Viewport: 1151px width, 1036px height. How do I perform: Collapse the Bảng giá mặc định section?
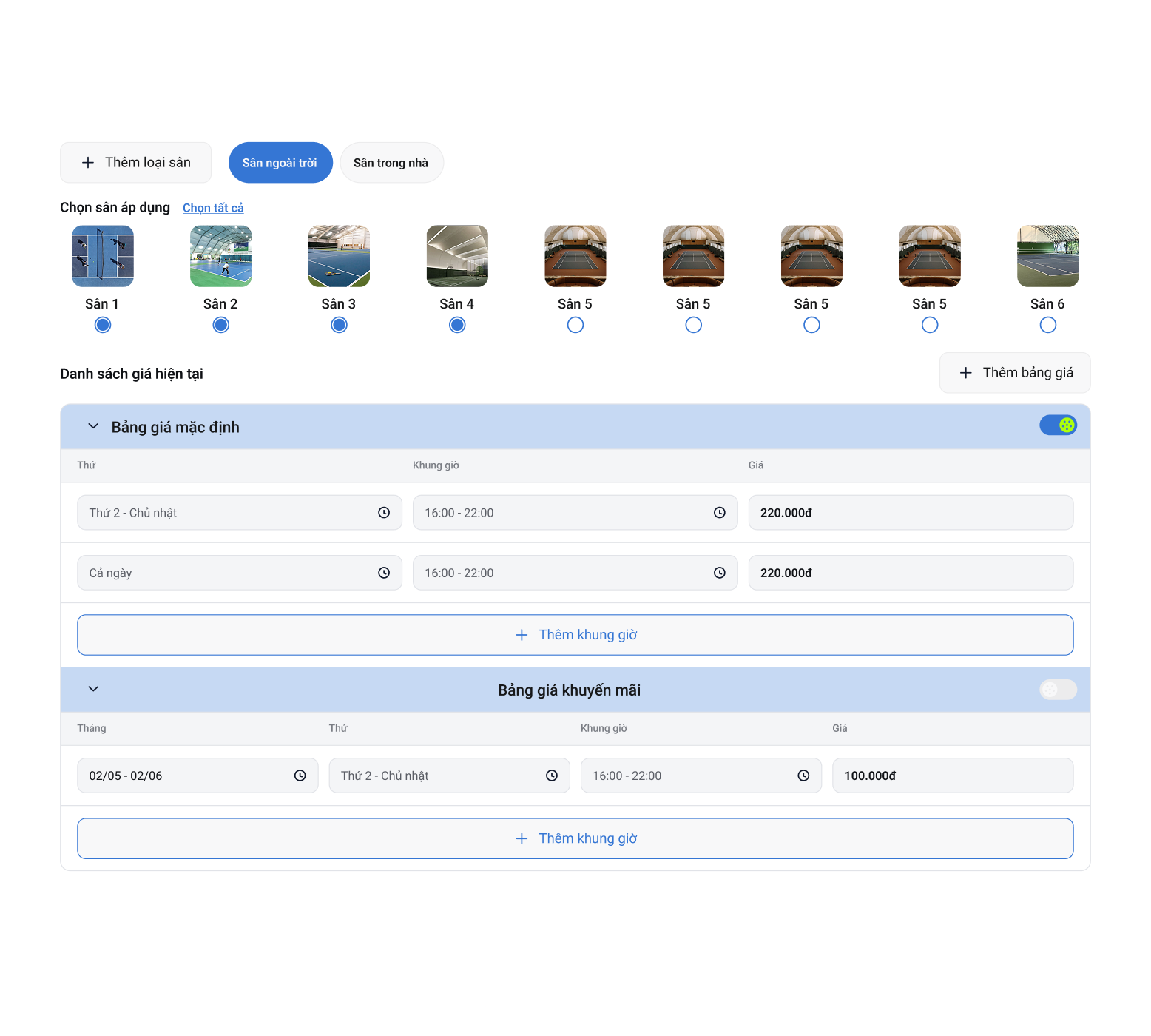point(93,426)
